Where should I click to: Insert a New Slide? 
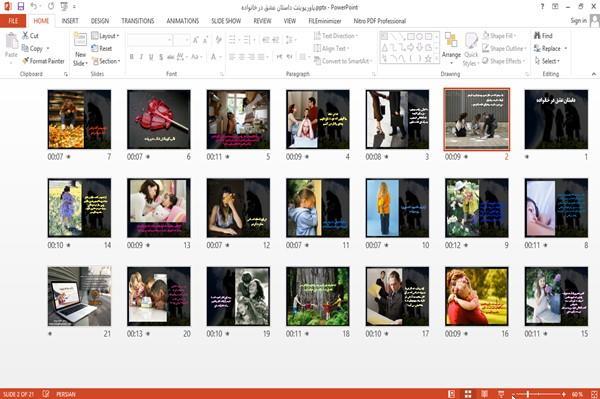[x=80, y=49]
